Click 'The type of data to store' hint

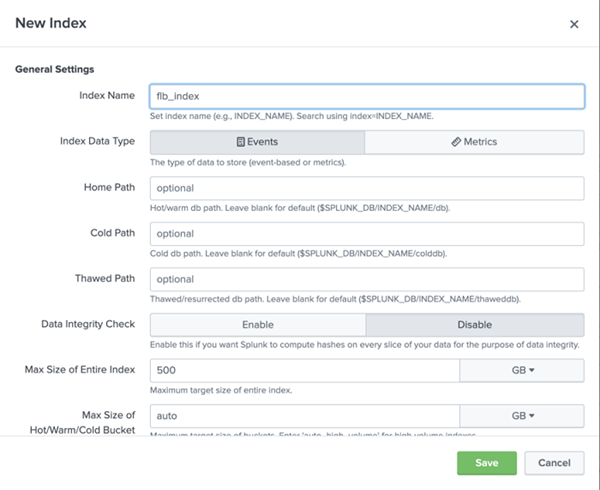(248, 163)
